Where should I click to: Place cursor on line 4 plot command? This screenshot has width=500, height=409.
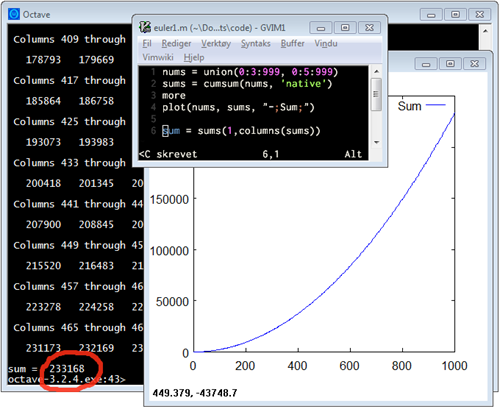pos(238,107)
